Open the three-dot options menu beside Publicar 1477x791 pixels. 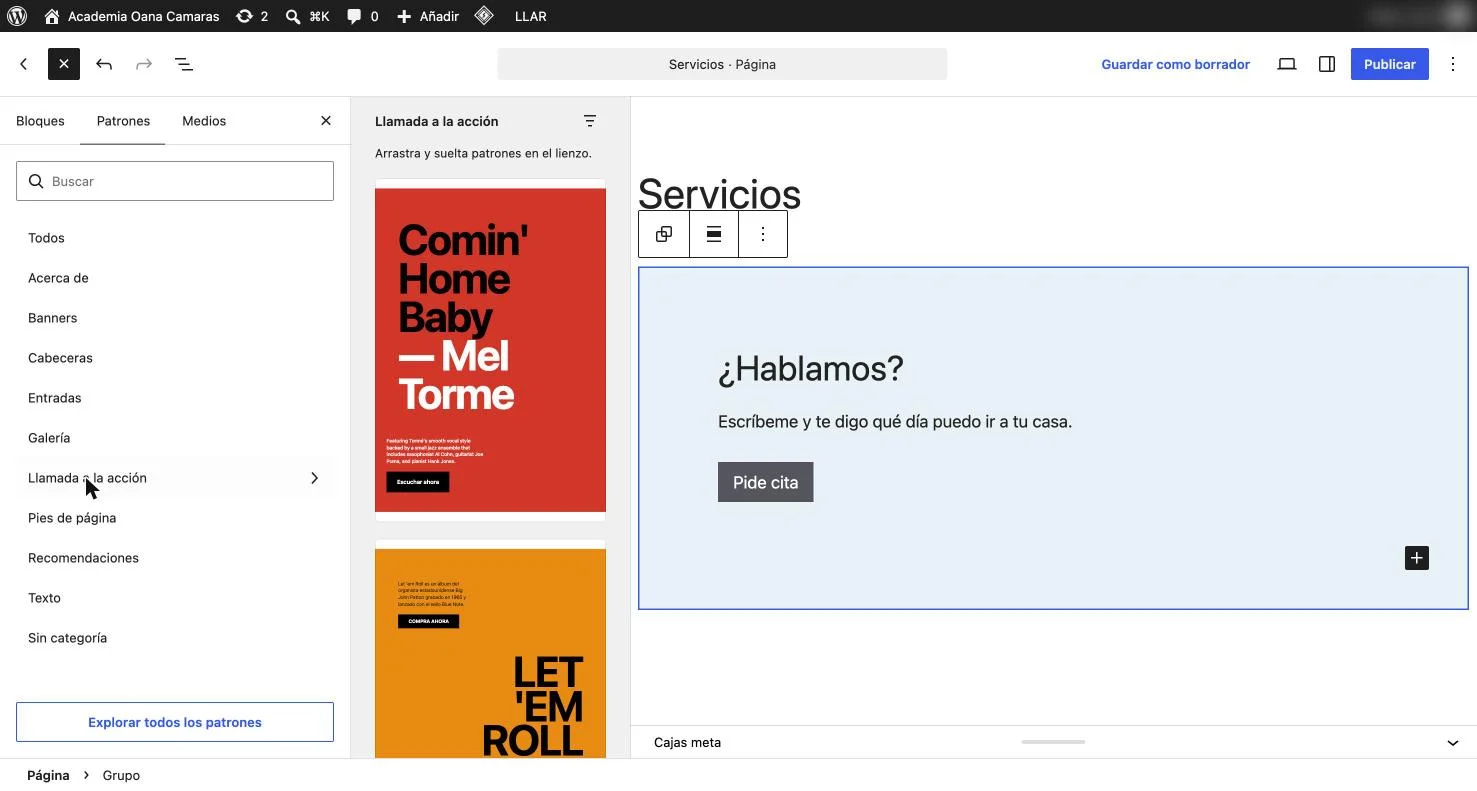(x=1453, y=64)
